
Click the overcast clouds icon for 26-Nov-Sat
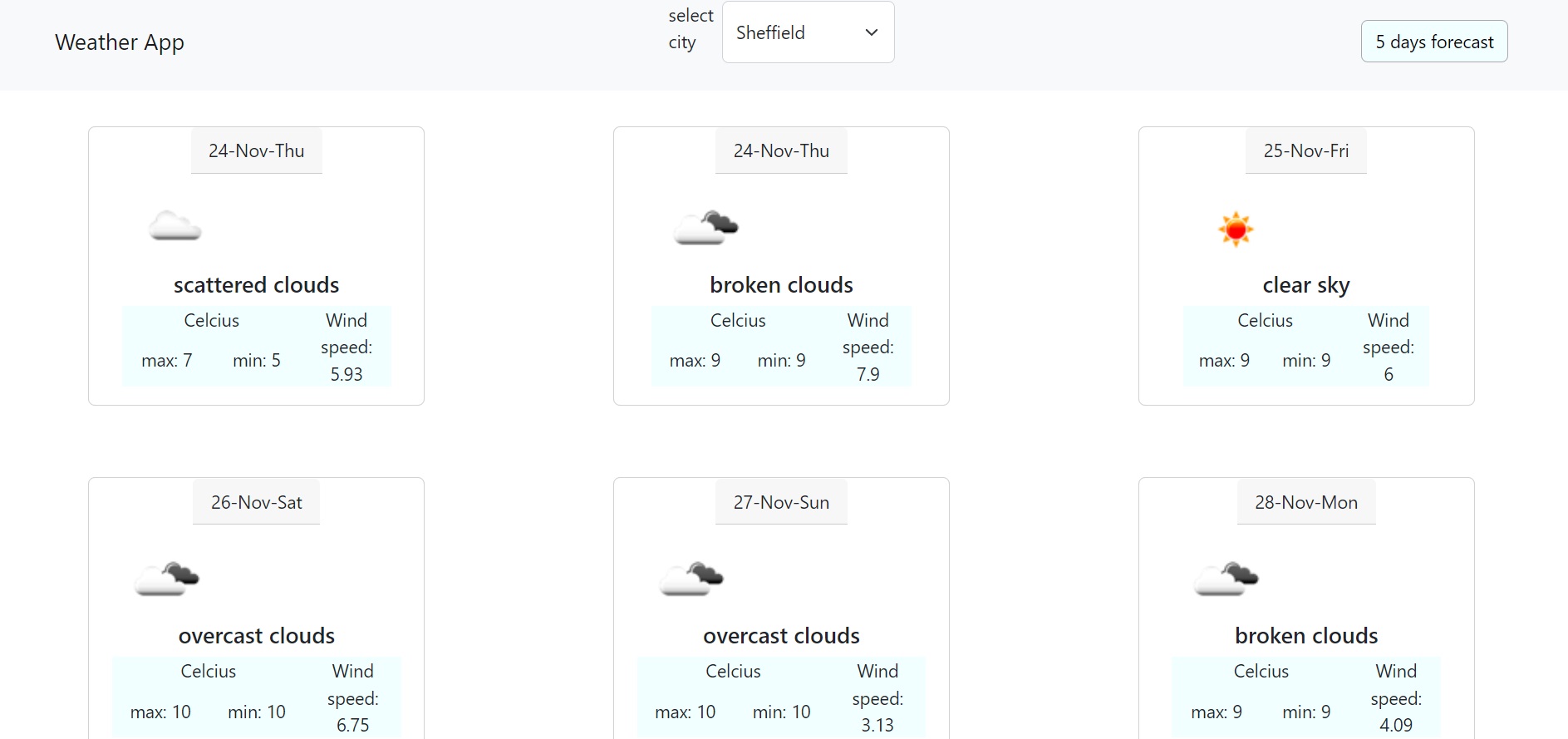[167, 579]
